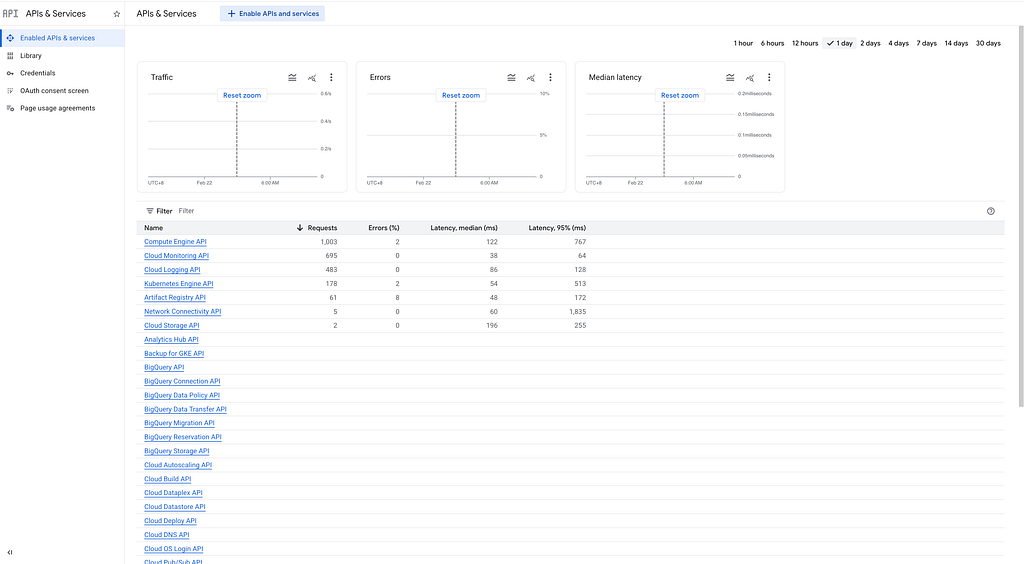Open more options menu on Traffic chart

[331, 77]
